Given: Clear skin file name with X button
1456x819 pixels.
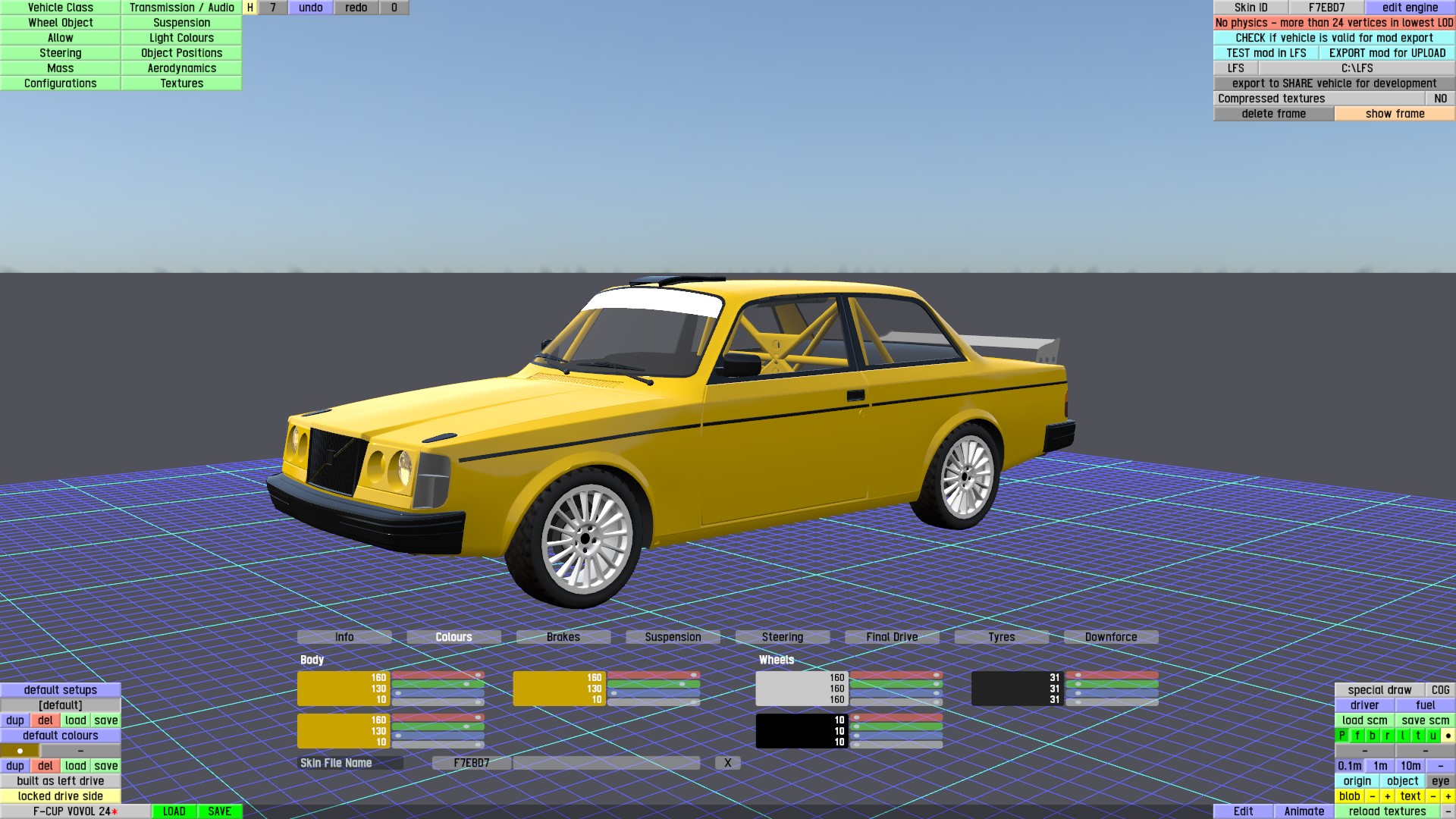Looking at the screenshot, I should coord(727,763).
